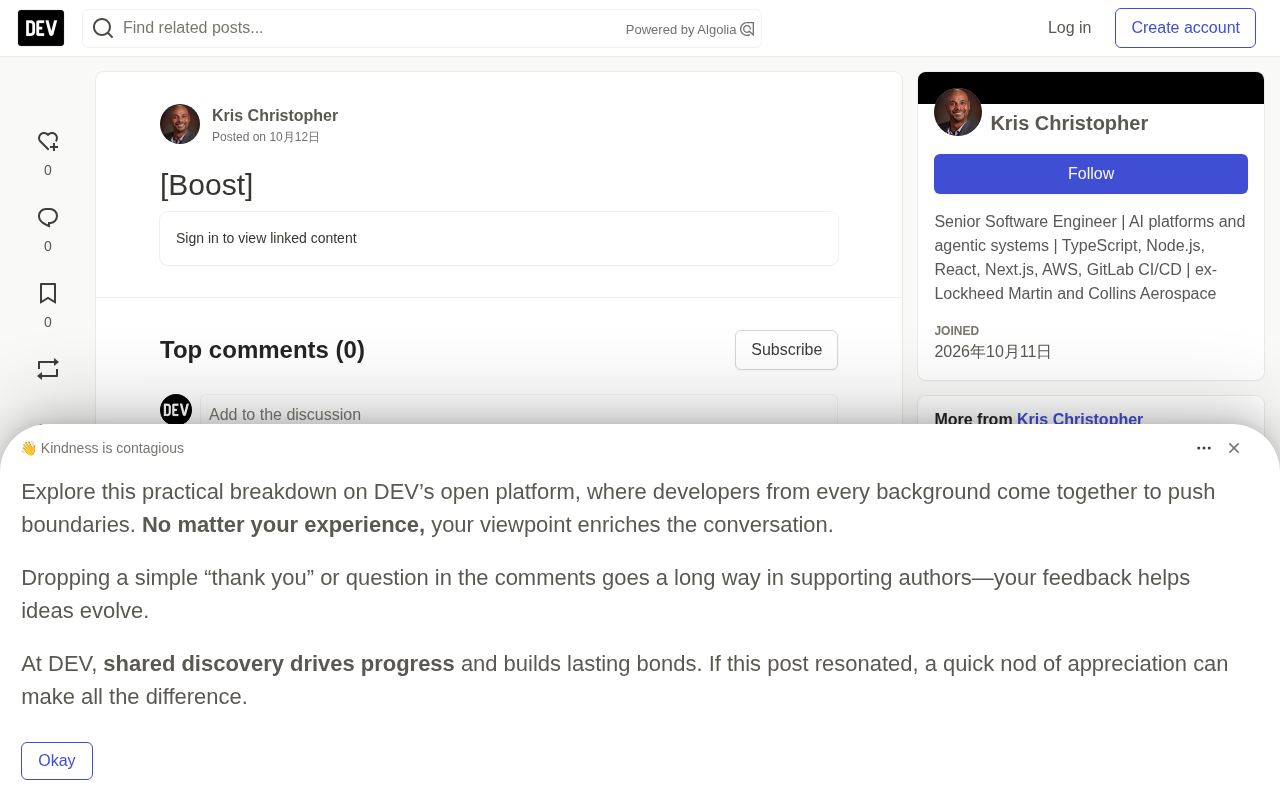Click the [Boost] post title
Screen dimensions: 1280x800
(207, 185)
